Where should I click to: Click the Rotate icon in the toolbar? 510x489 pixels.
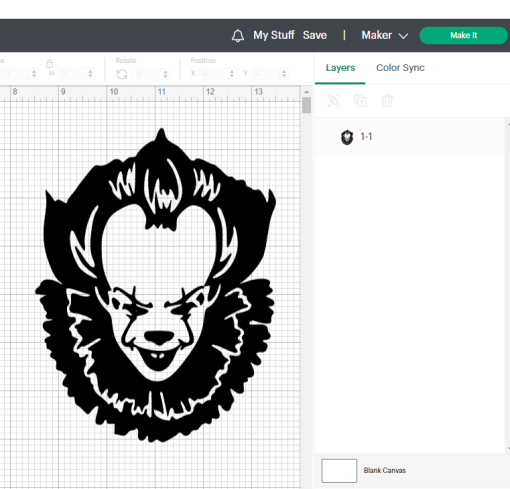click(x=122, y=74)
